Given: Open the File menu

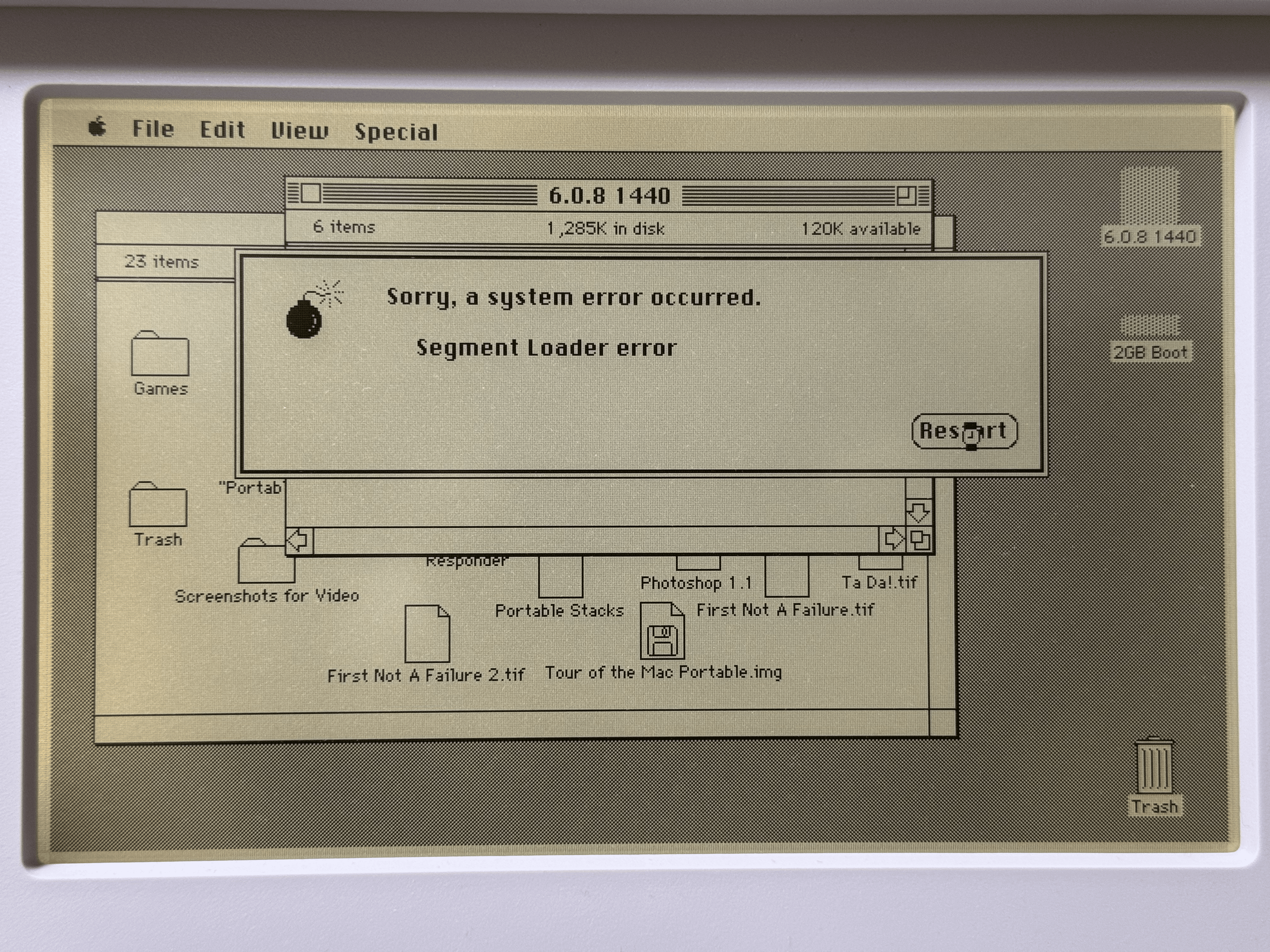Looking at the screenshot, I should click(x=153, y=129).
